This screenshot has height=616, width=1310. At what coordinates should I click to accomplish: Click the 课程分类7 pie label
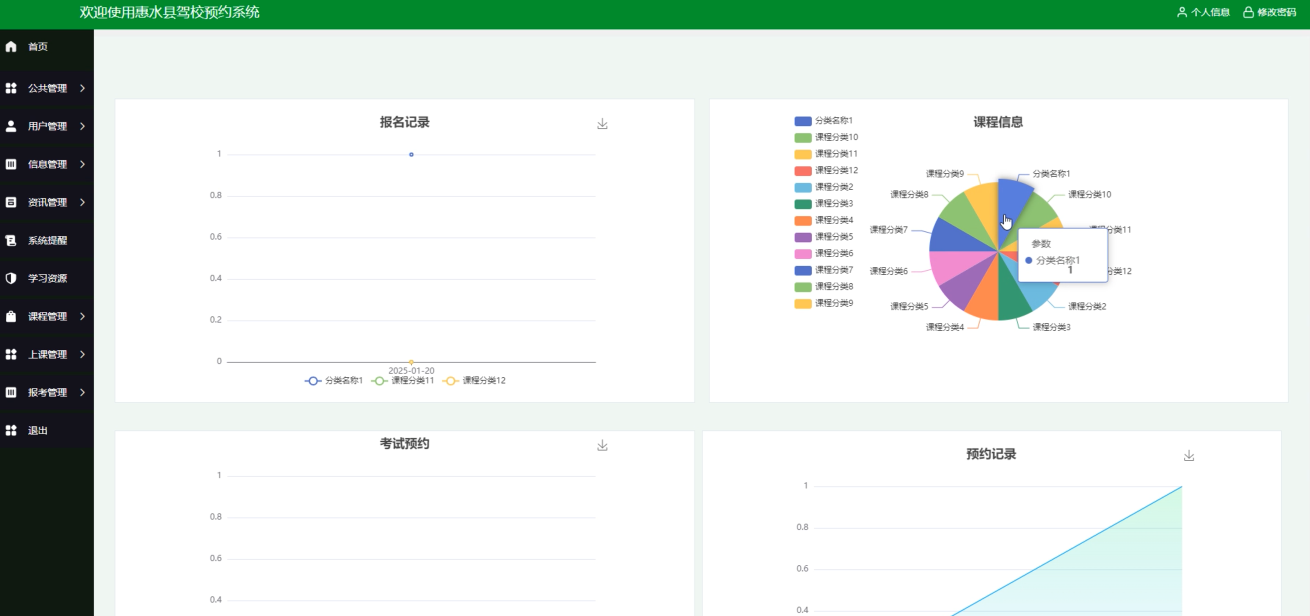point(889,229)
